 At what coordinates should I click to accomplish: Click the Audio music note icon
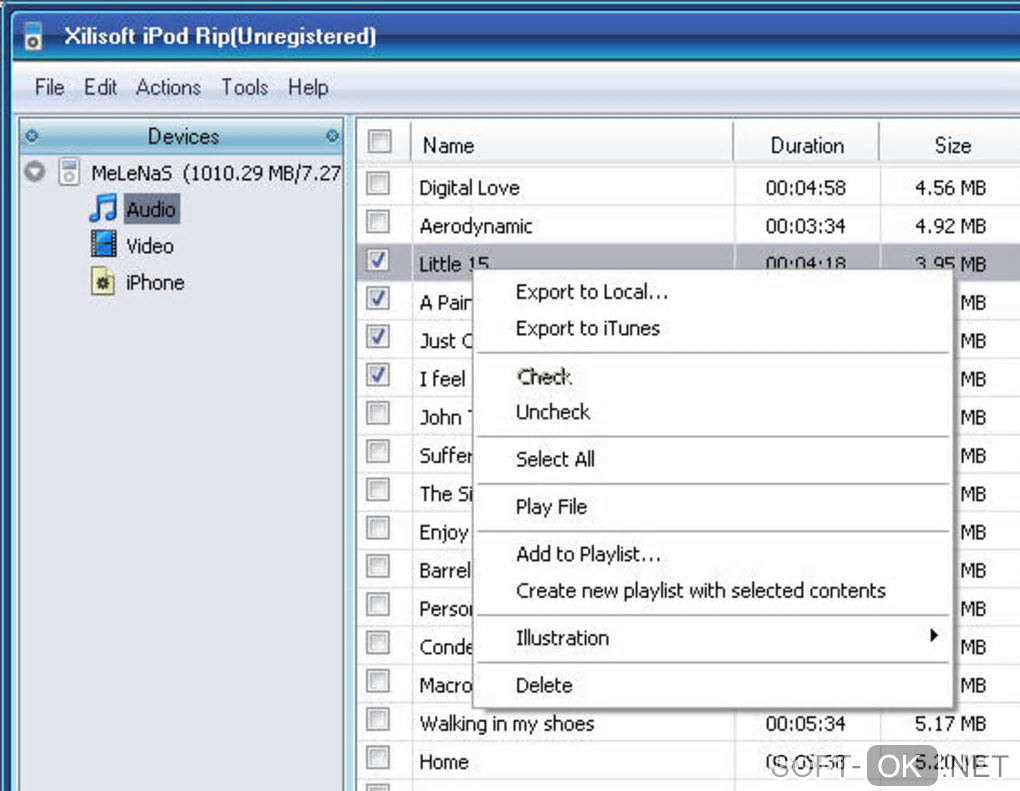pos(103,209)
